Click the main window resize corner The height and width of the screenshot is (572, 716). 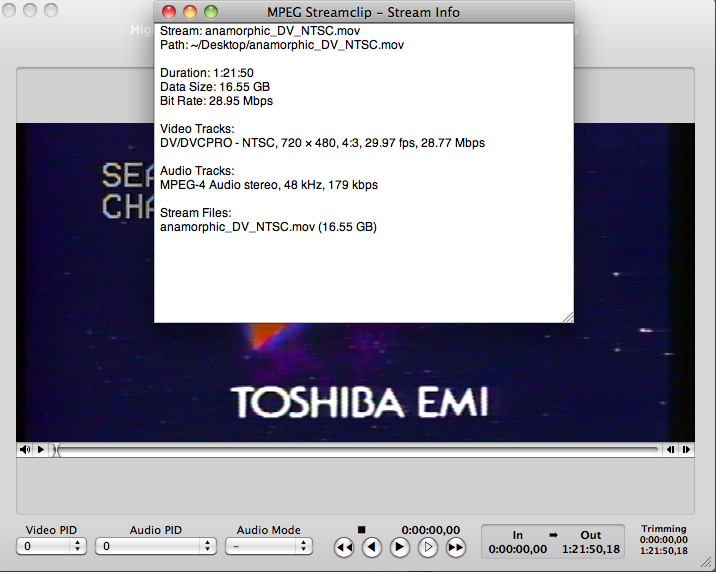click(707, 562)
